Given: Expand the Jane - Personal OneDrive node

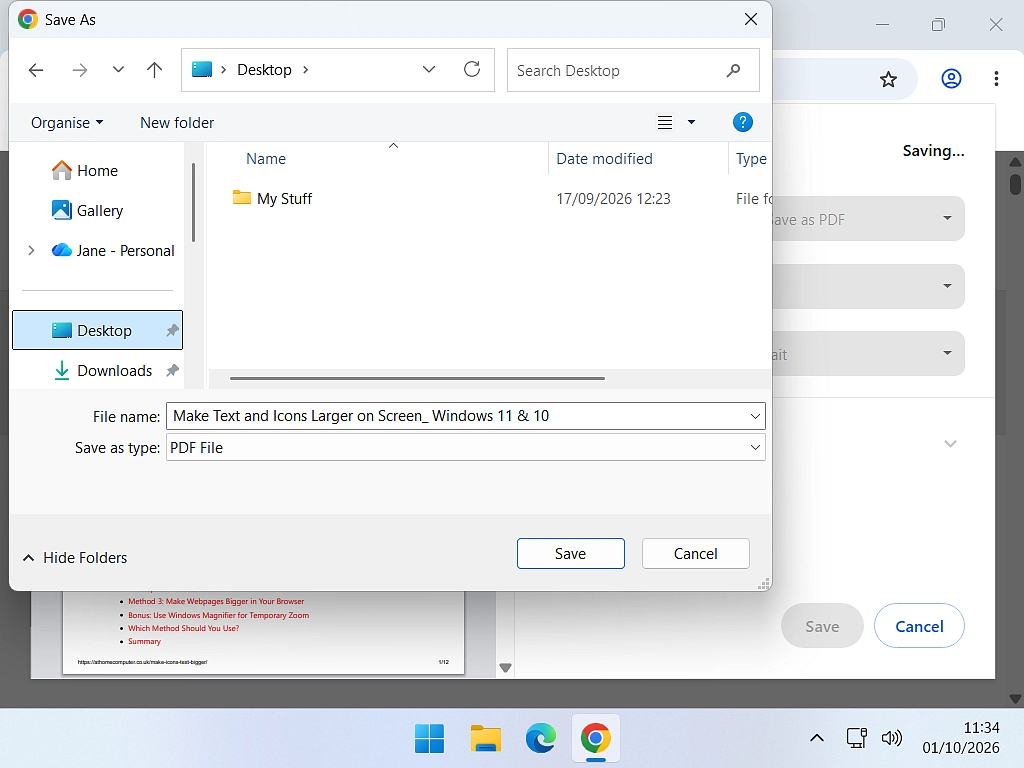Looking at the screenshot, I should pos(31,250).
